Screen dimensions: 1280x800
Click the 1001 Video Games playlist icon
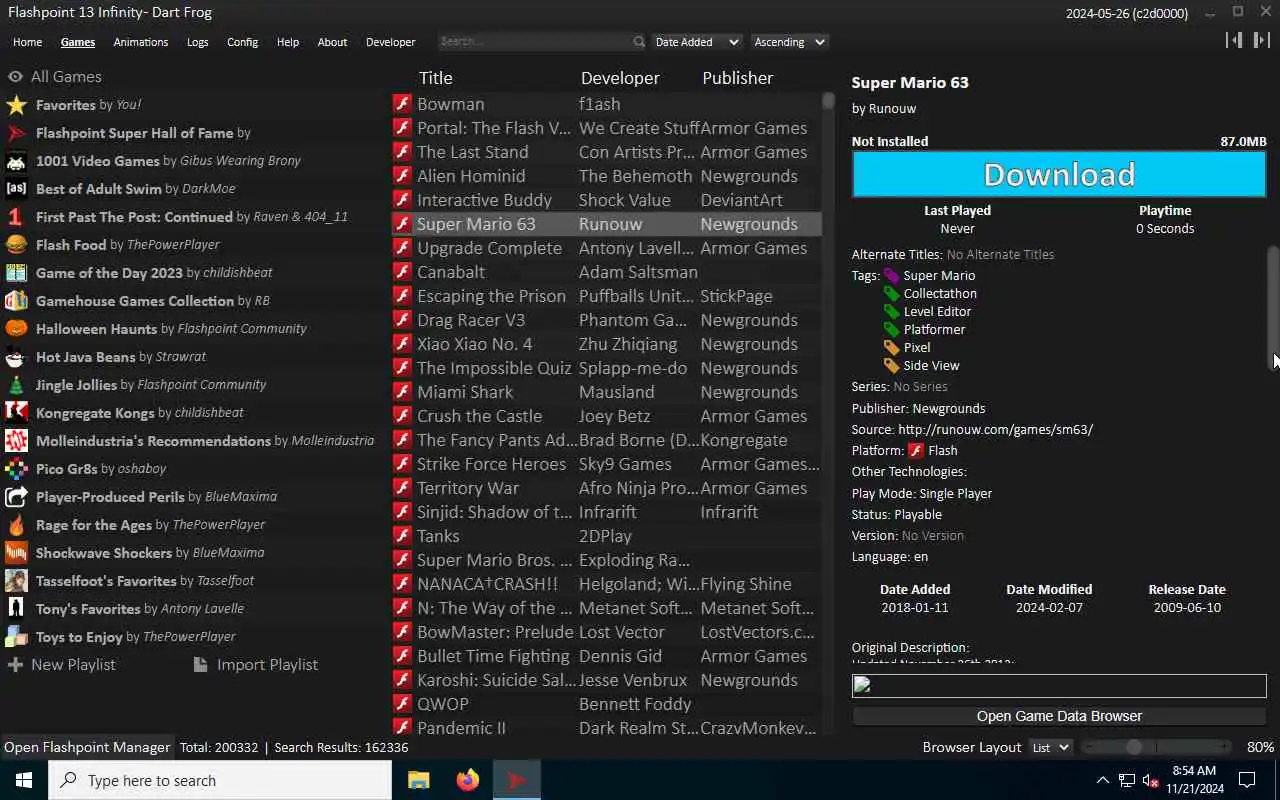coord(16,161)
